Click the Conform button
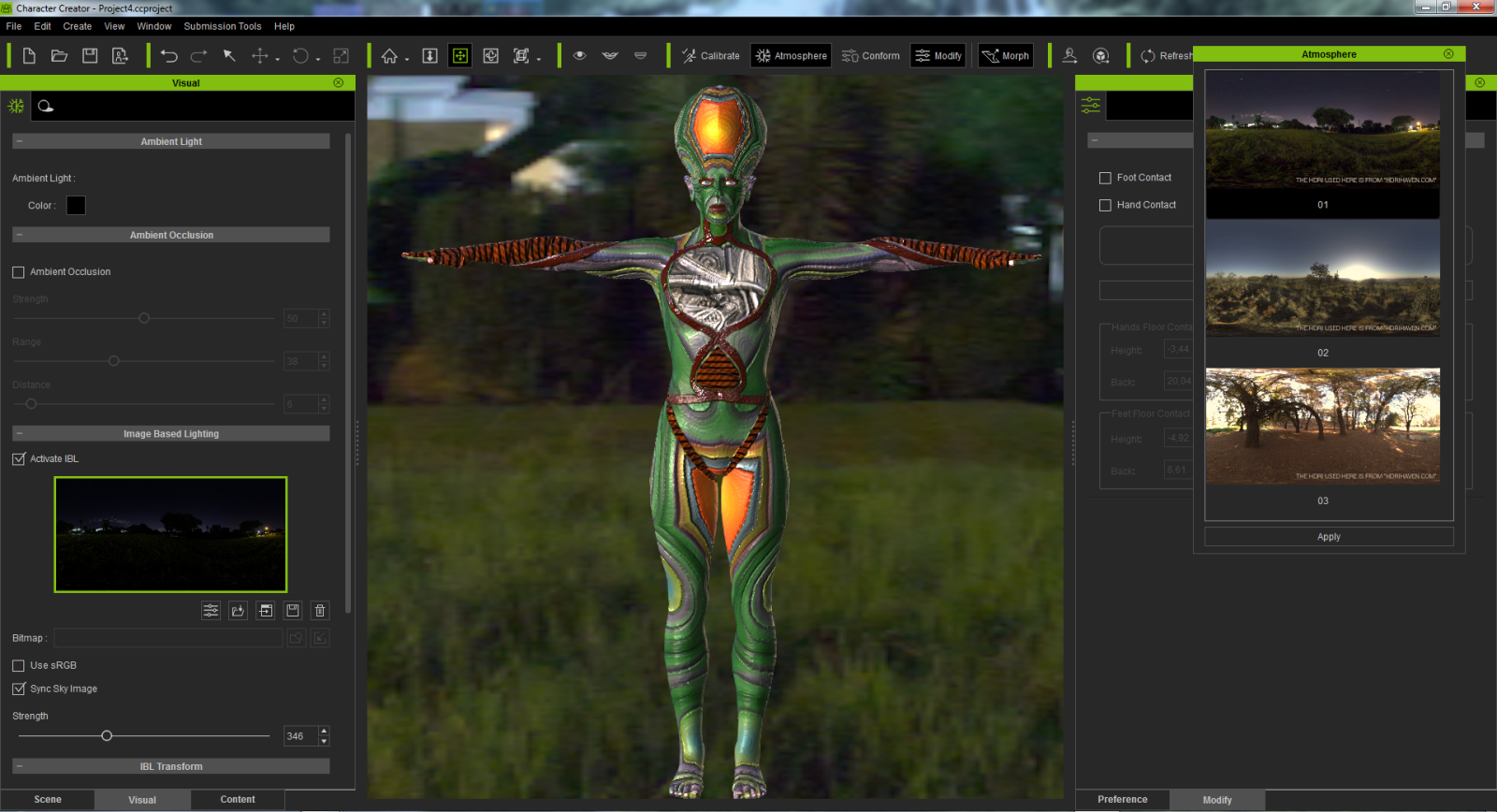Image resolution: width=1497 pixels, height=812 pixels. [871, 56]
